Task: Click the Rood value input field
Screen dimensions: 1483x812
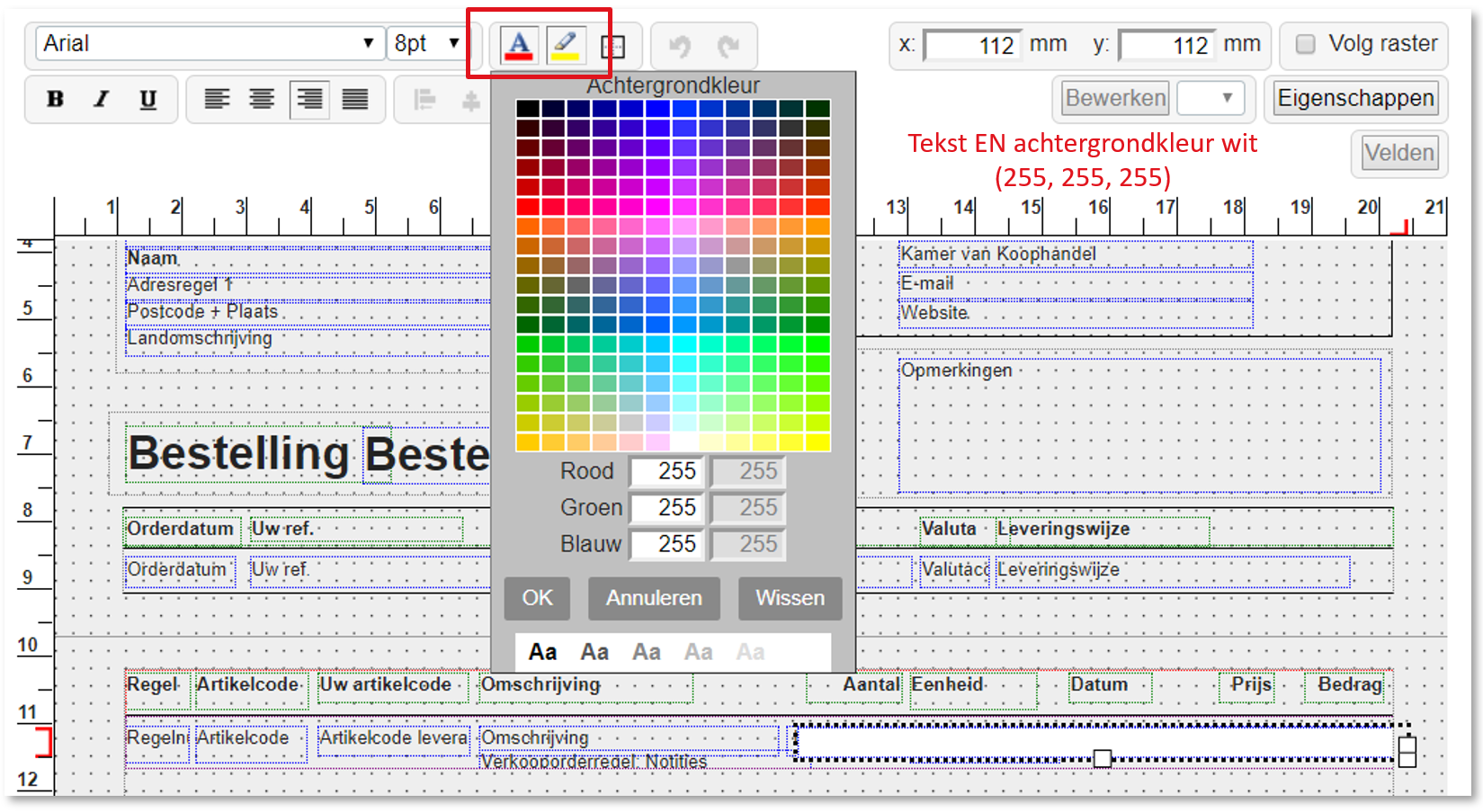Action: tap(667, 471)
